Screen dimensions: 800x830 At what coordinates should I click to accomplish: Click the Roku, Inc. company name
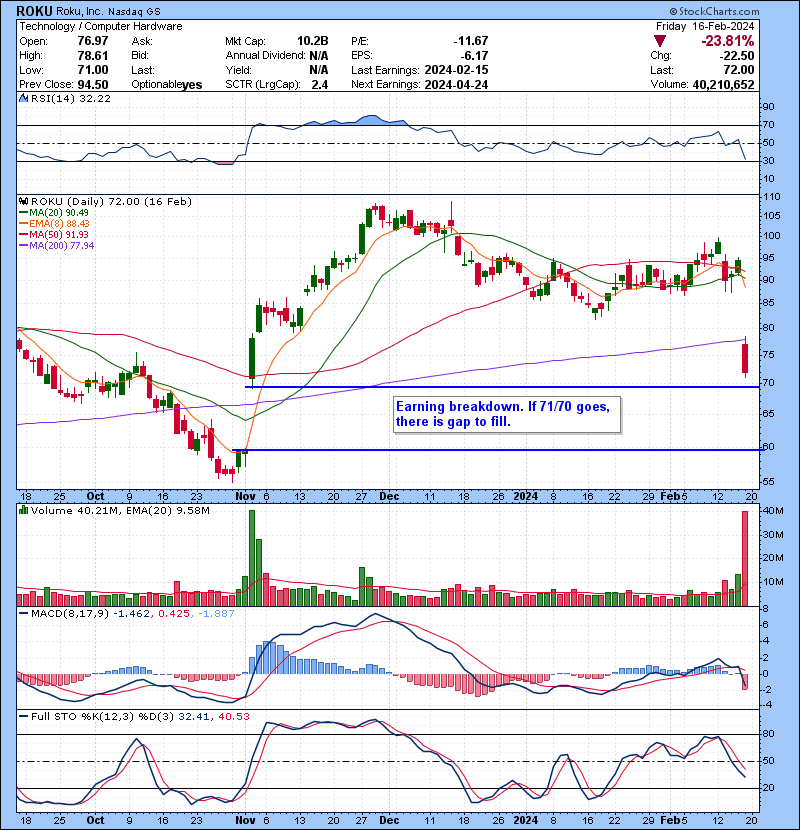pos(79,11)
